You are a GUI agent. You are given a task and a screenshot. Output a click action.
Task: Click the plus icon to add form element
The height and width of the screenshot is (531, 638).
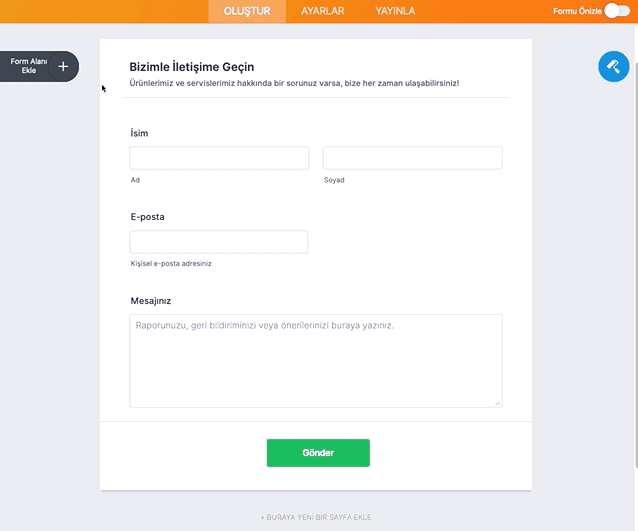[x=63, y=66]
